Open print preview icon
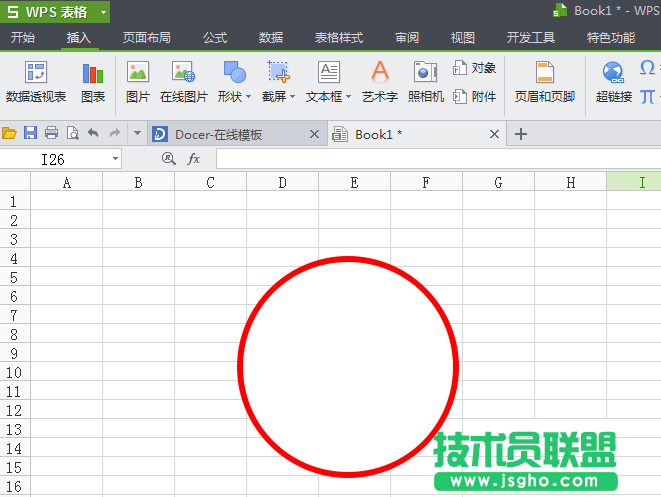The height and width of the screenshot is (497, 661). pyautogui.click(x=73, y=133)
